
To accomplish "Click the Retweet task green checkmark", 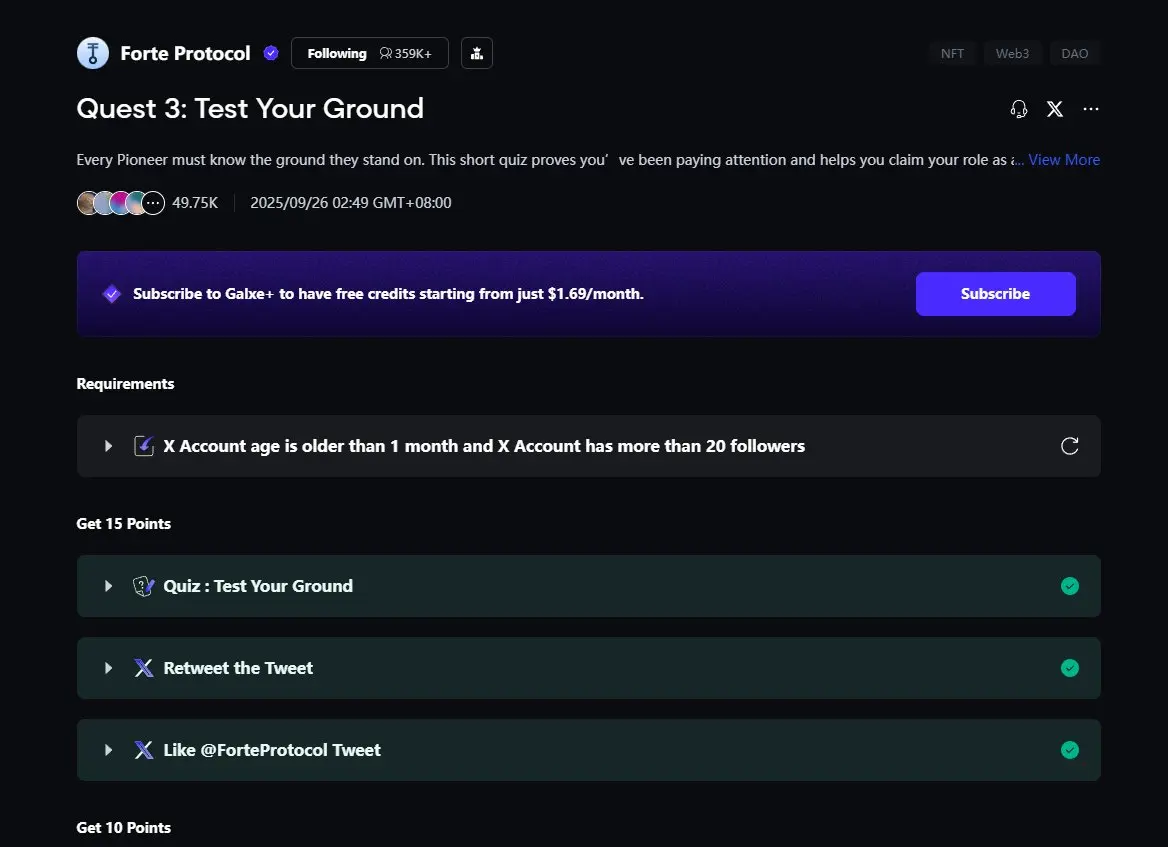I will pos(1070,668).
